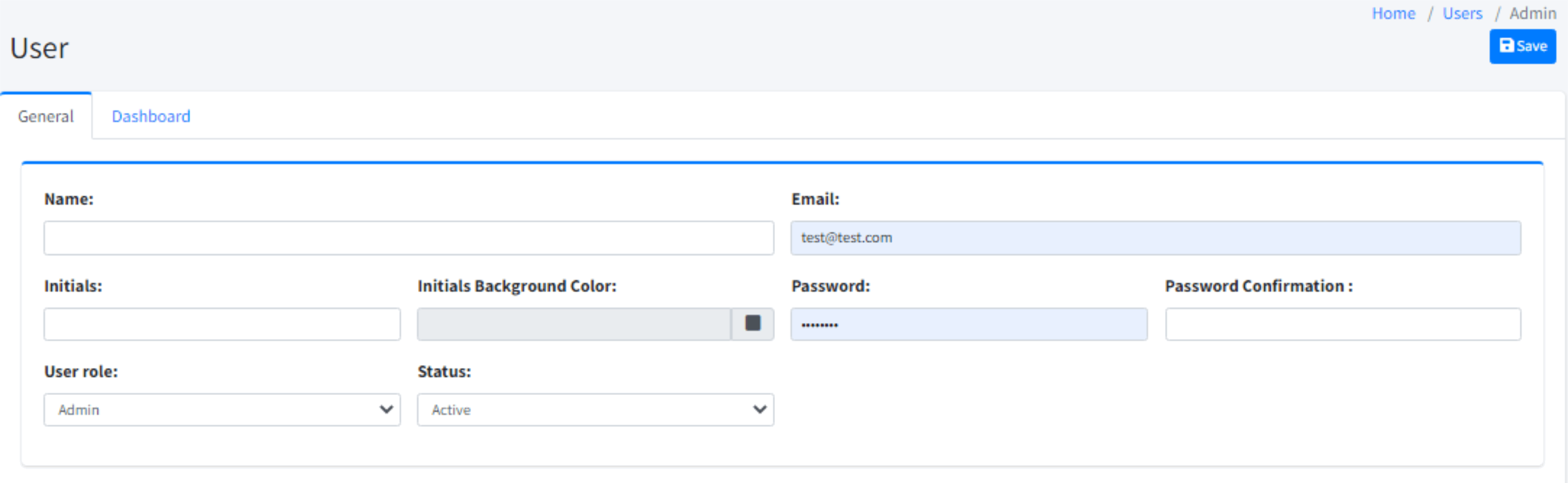Click the "User" page heading

click(x=40, y=49)
